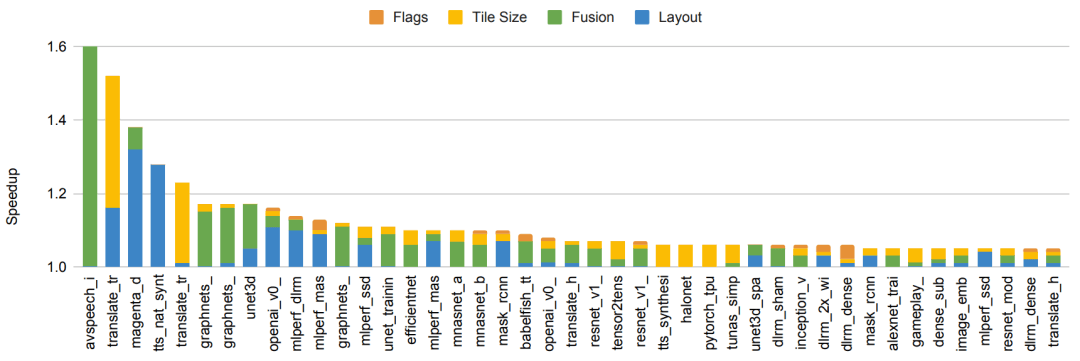
Task: Click the blue tts_nat_synt bar
Action: tap(158, 216)
